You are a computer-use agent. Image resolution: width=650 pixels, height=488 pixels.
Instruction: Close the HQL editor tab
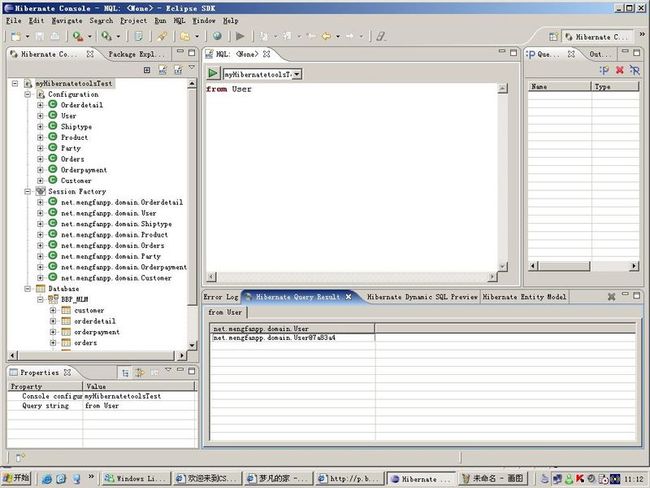[x=267, y=54]
